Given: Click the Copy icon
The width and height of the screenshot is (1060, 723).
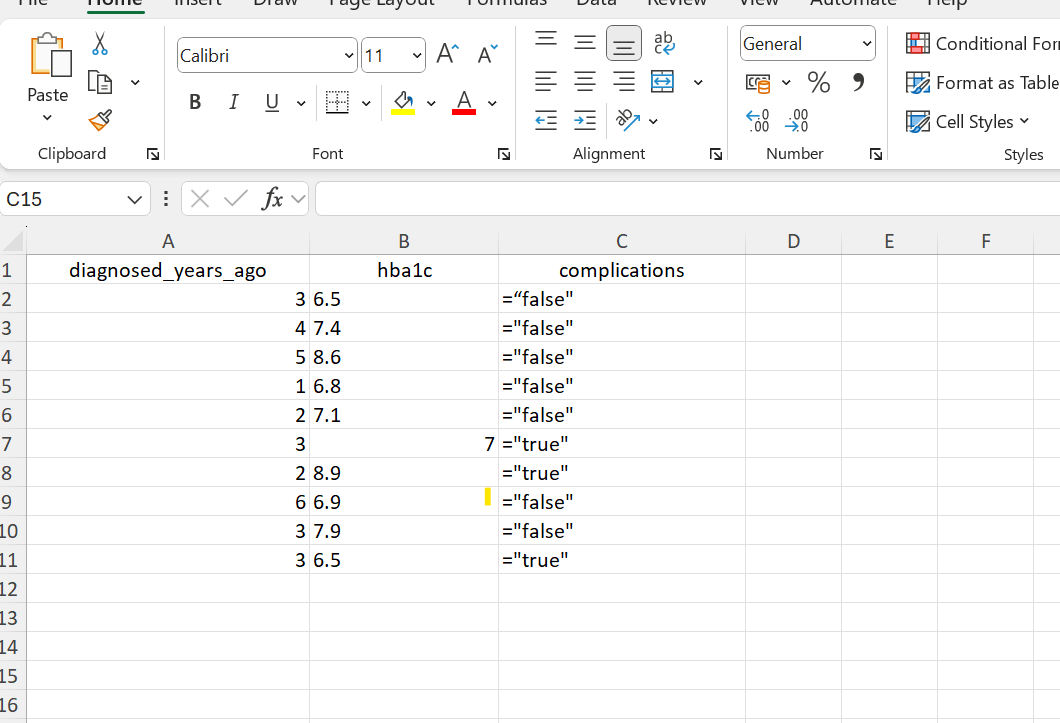Looking at the screenshot, I should pyautogui.click(x=99, y=83).
